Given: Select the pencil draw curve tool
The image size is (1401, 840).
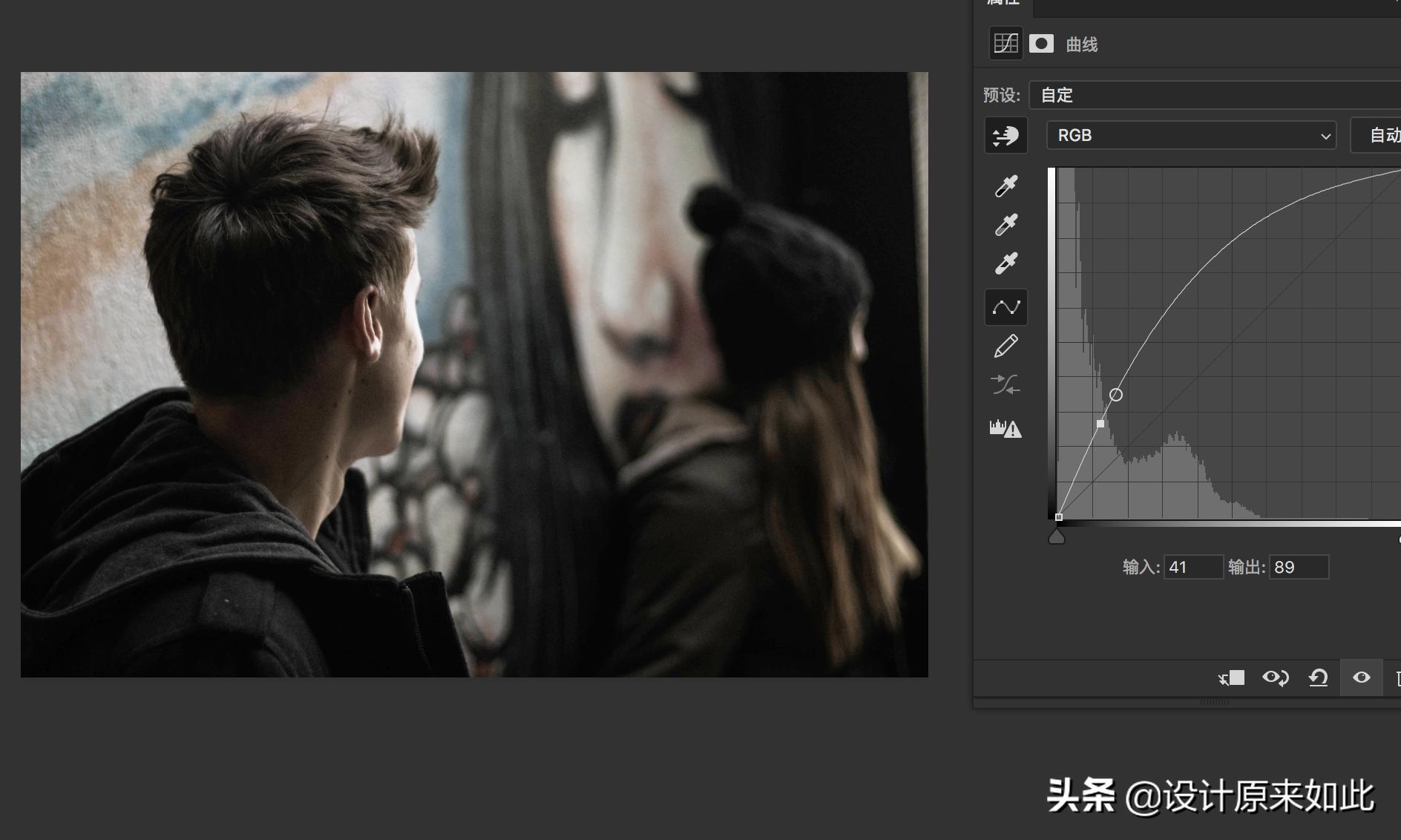Looking at the screenshot, I should click(x=1005, y=346).
